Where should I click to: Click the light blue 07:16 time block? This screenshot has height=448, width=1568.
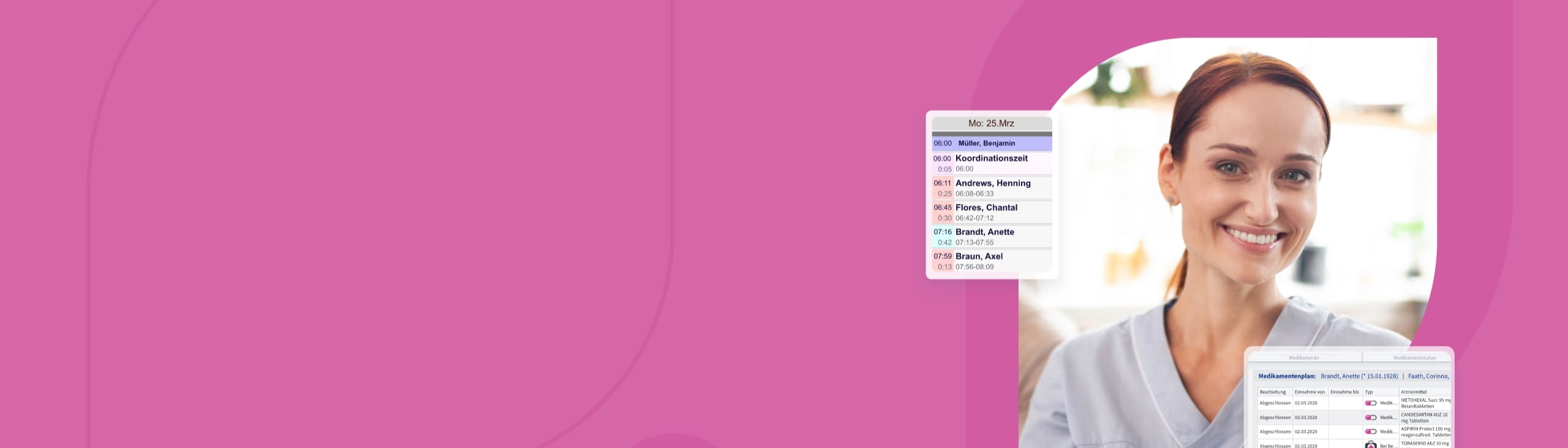943,236
